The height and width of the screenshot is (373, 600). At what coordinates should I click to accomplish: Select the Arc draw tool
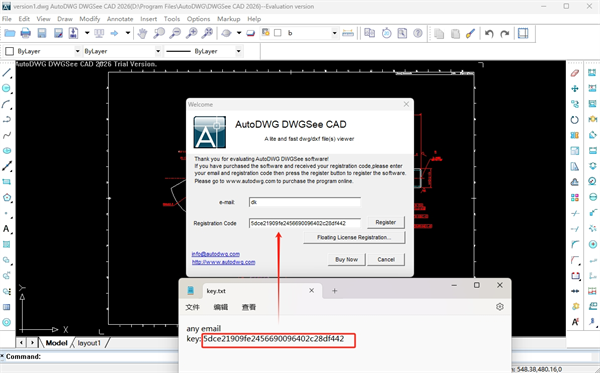click(x=7, y=104)
